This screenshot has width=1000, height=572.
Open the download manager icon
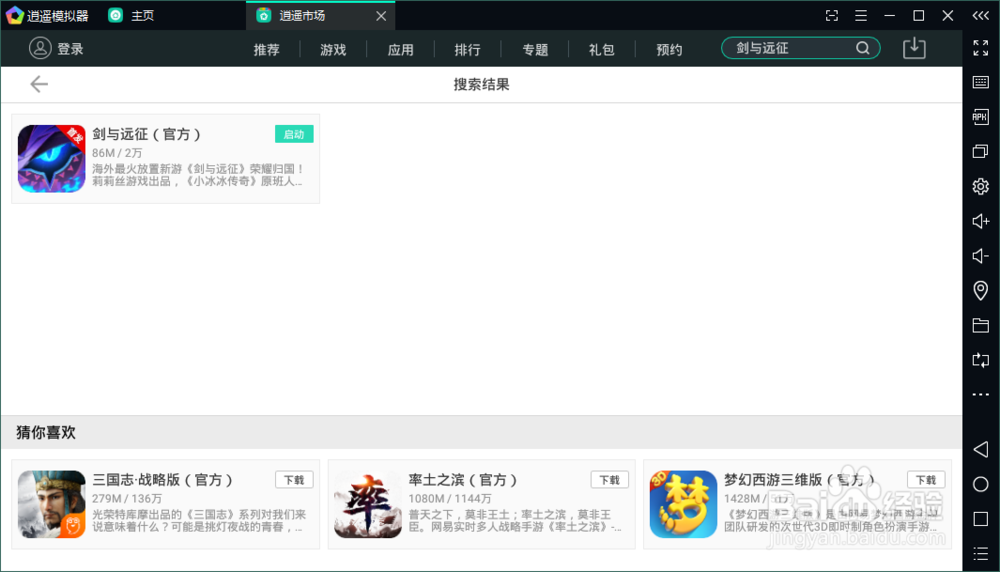pyautogui.click(x=914, y=48)
